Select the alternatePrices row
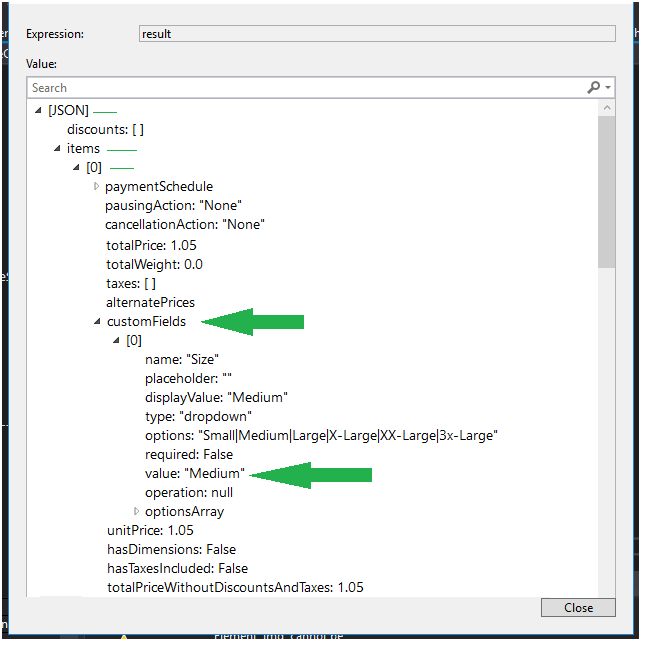Image resolution: width=646 pixels, height=646 pixels. point(150,302)
